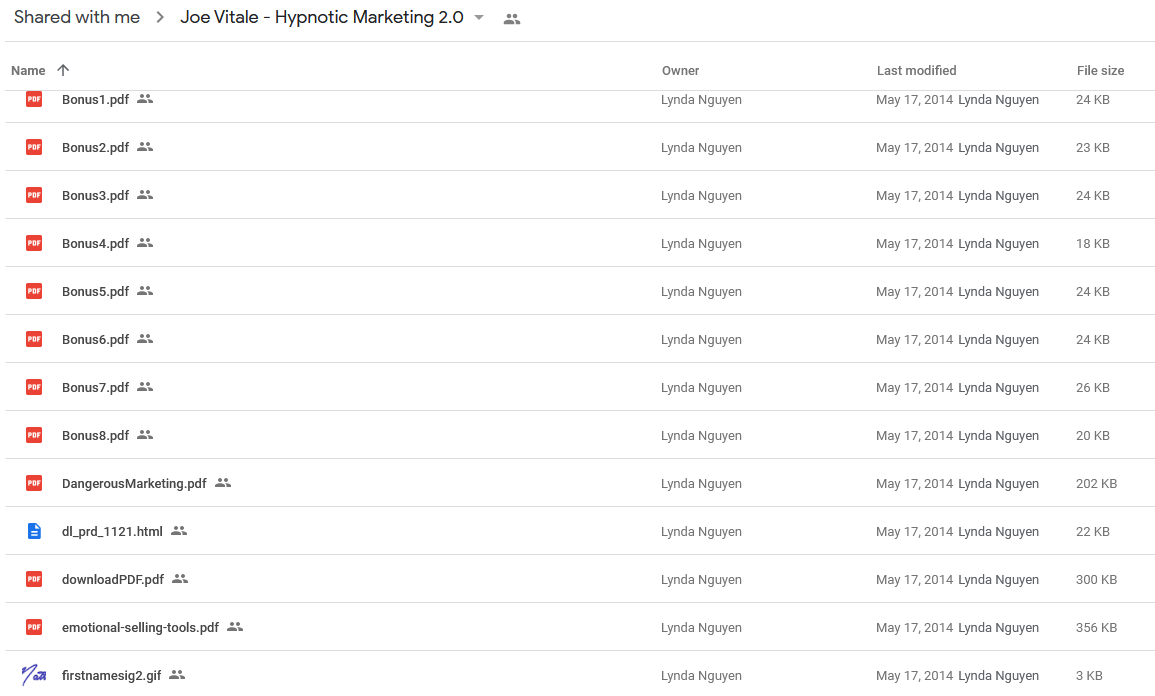Click the shared icon beside Bonus5.pdf
The height and width of the screenshot is (696, 1155).
click(x=145, y=290)
